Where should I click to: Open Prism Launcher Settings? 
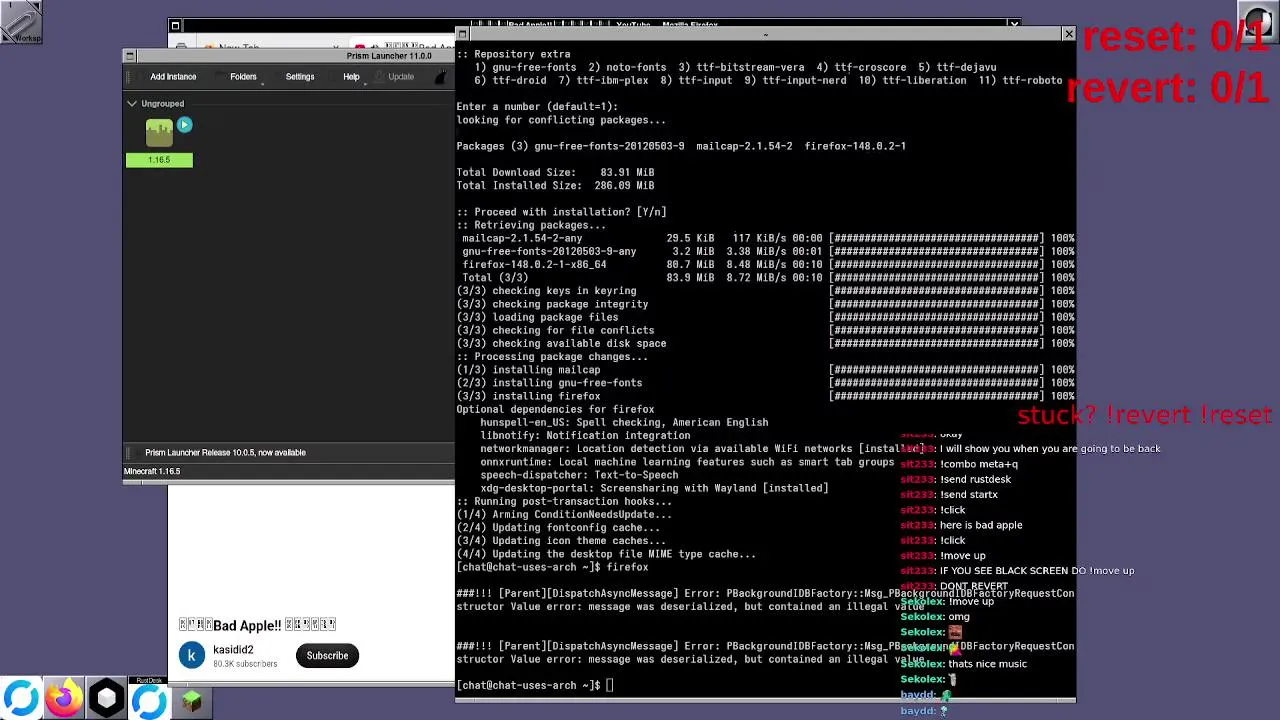[300, 77]
